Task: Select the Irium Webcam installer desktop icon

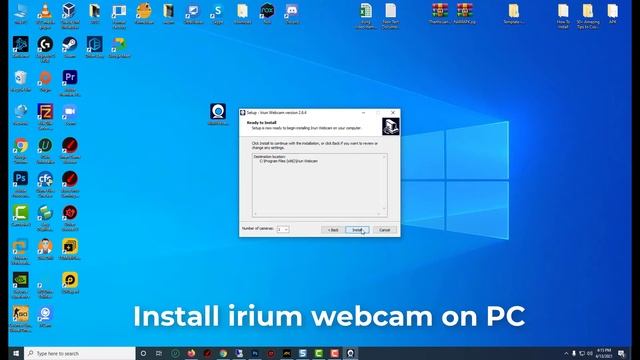Action: coord(218,114)
